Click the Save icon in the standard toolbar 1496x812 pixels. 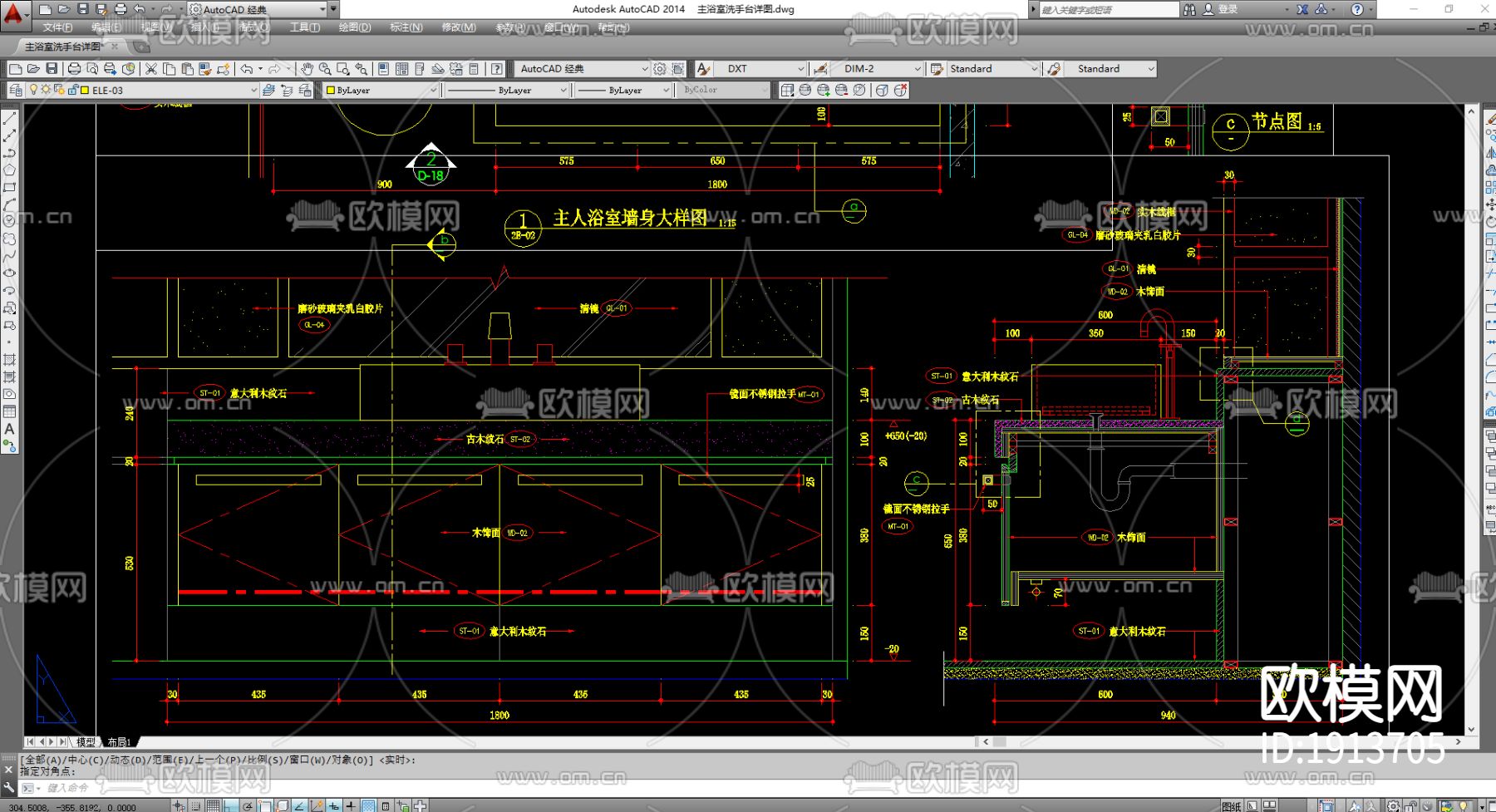(x=52, y=69)
